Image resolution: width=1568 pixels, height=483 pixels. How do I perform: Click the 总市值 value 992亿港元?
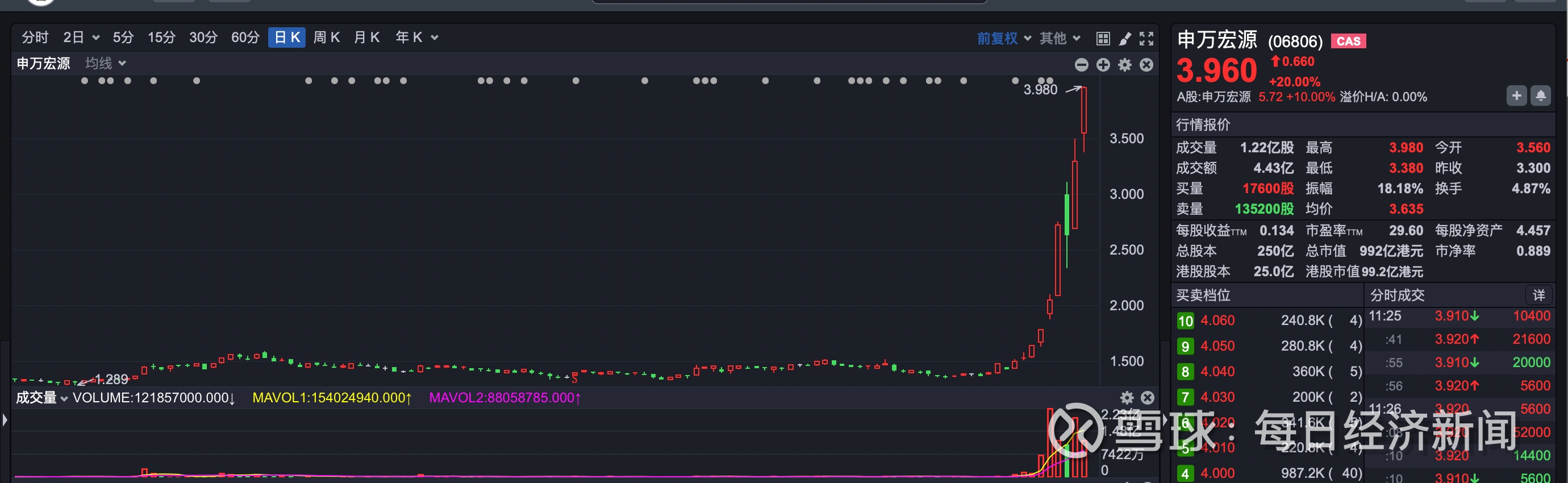pos(1391,251)
